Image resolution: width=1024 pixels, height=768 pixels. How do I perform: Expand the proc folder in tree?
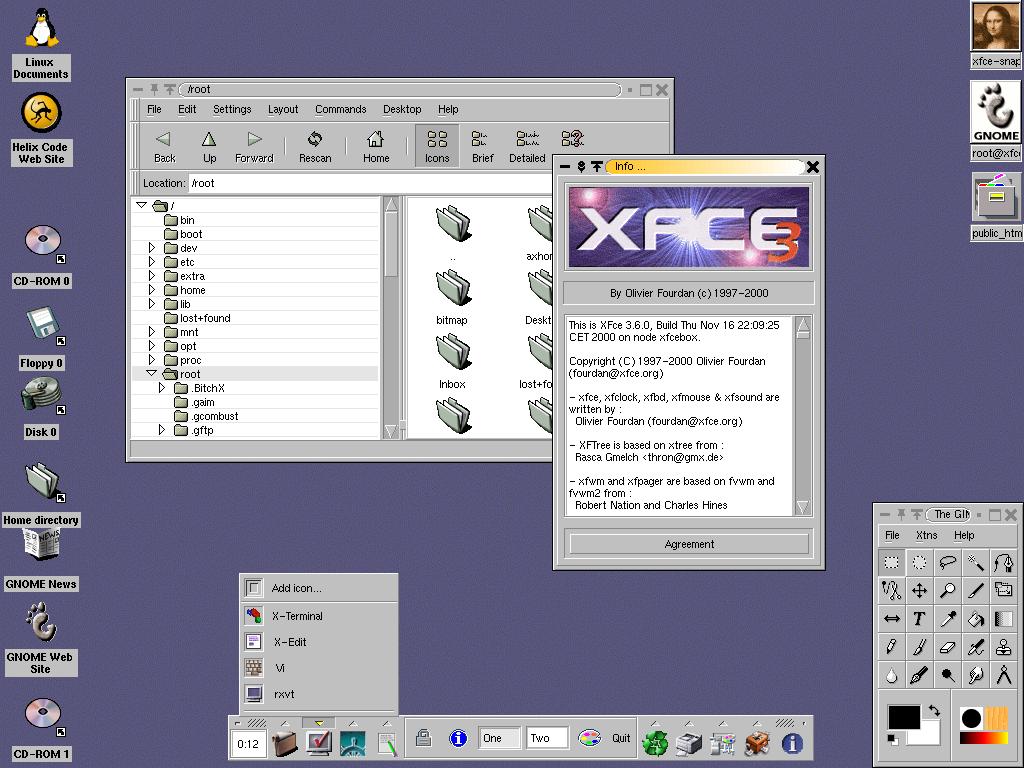tap(152, 359)
